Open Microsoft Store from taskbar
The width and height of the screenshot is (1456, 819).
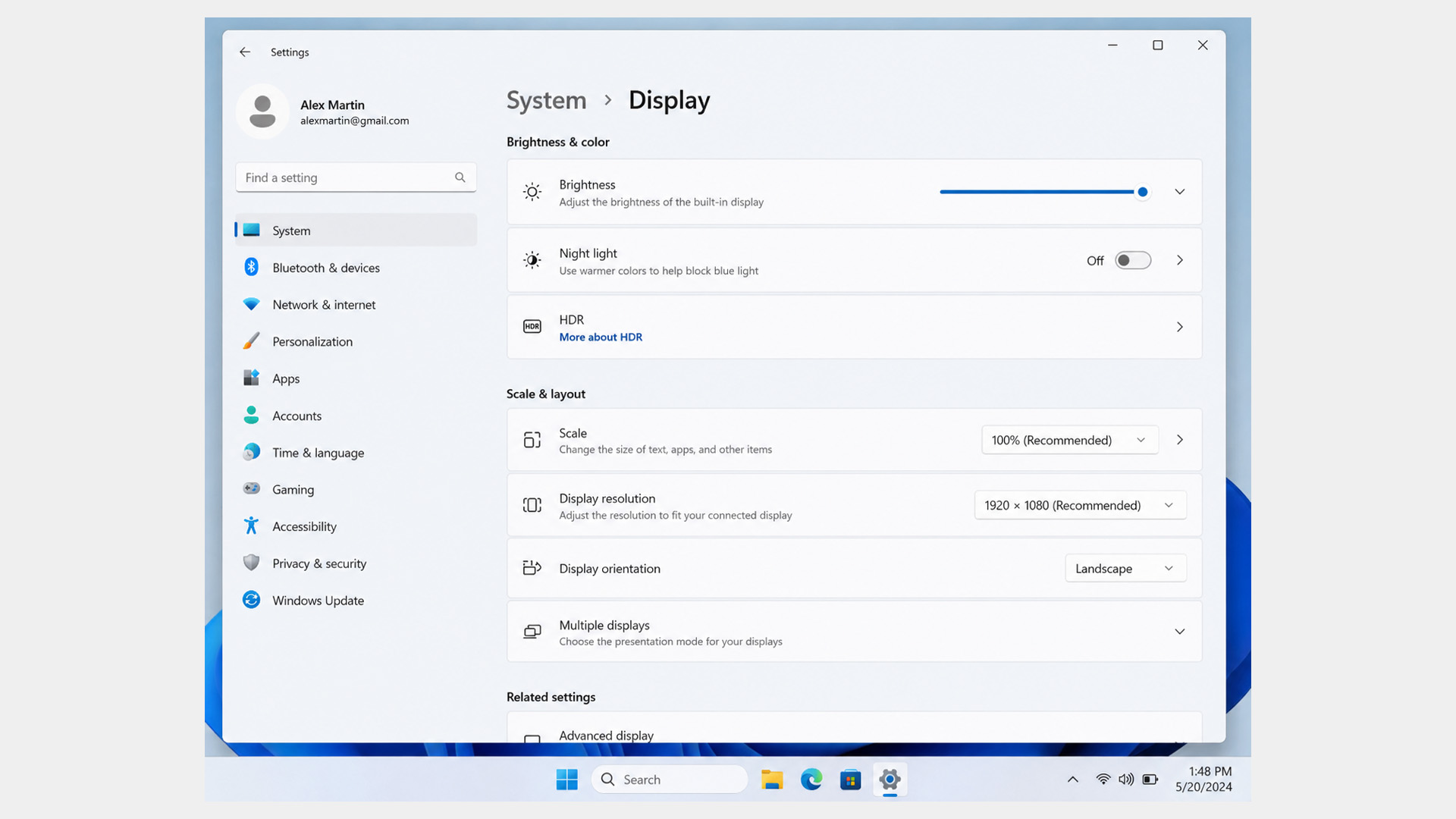pyautogui.click(x=851, y=780)
